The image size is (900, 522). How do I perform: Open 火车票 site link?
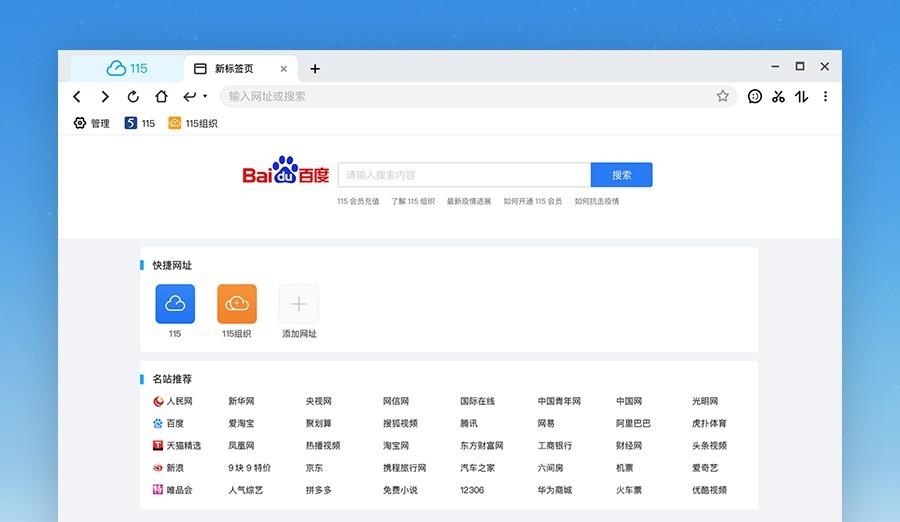(629, 490)
